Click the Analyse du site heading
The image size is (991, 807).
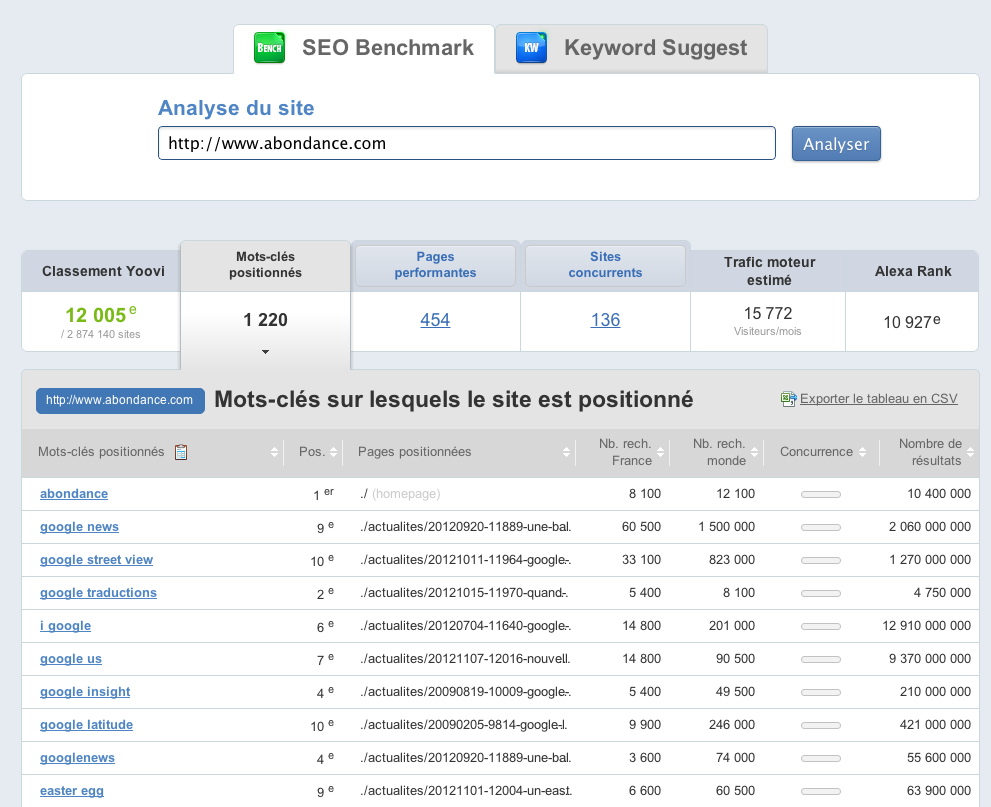pyautogui.click(x=236, y=108)
